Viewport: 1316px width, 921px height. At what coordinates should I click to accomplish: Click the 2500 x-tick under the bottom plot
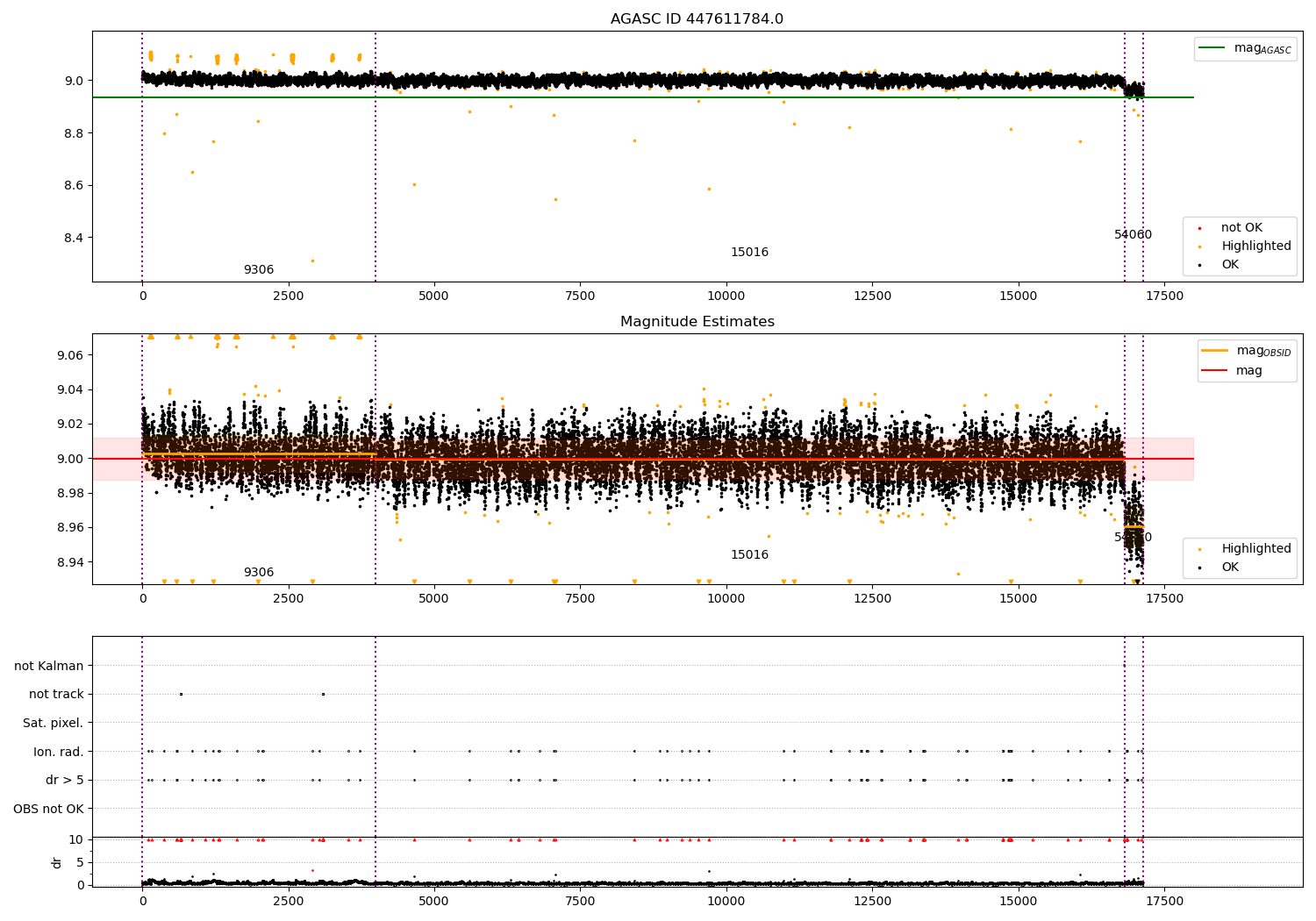coord(289,902)
